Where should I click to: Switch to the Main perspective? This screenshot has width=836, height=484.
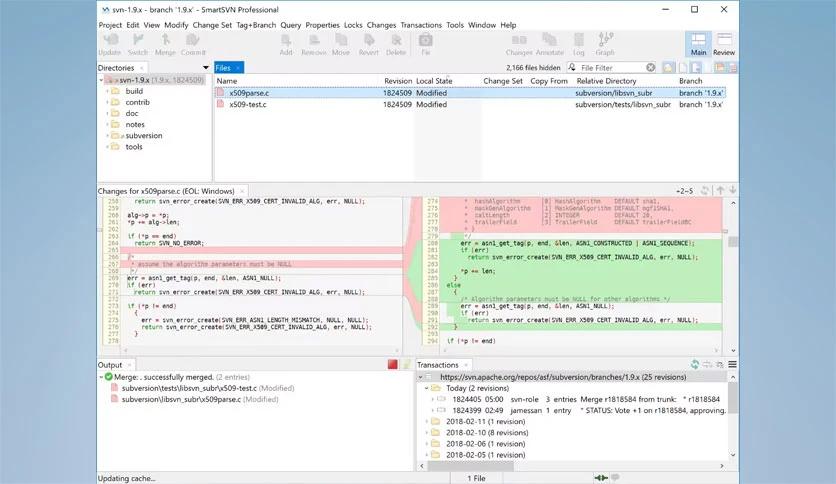[x=697, y=43]
